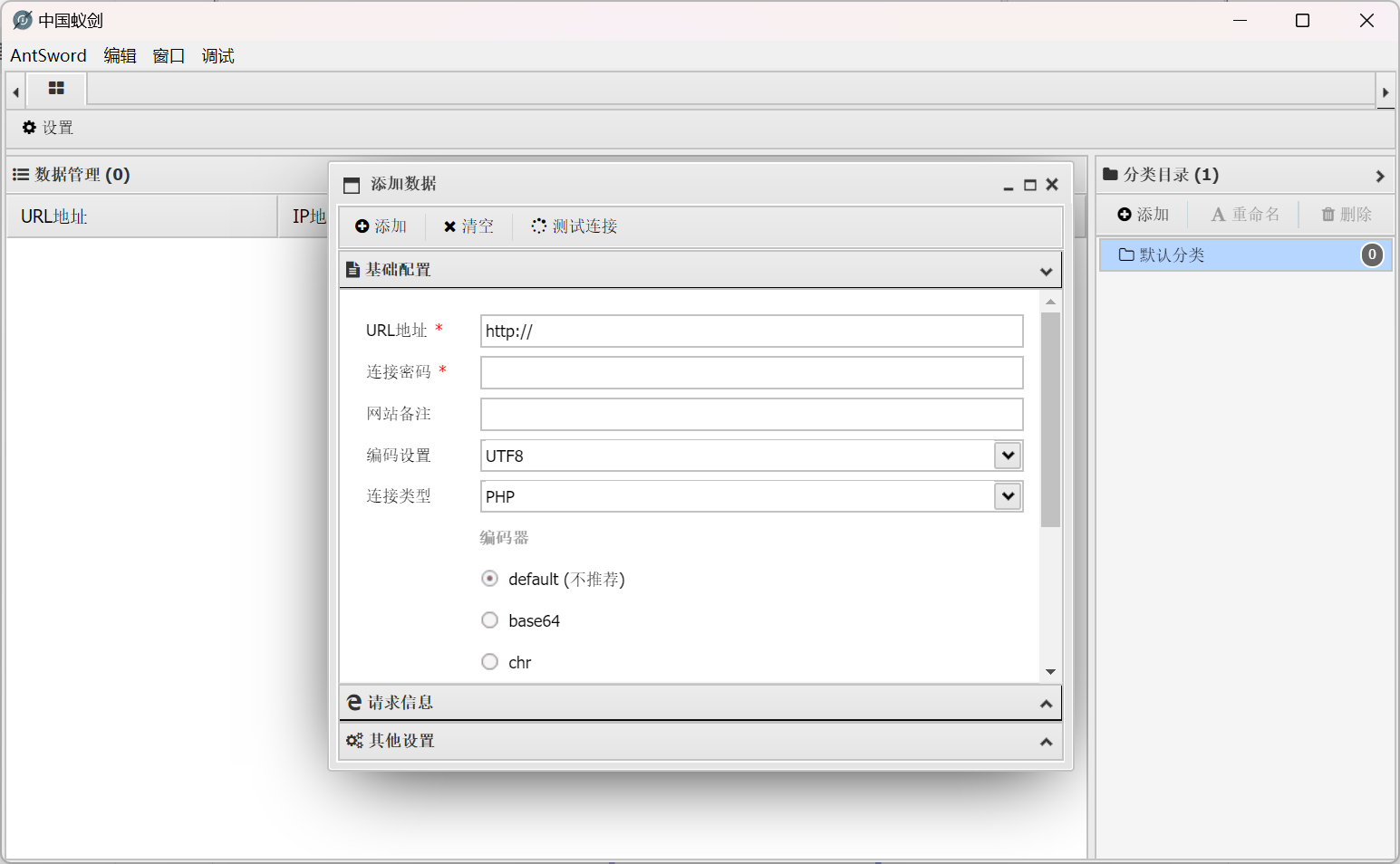The image size is (1400, 864).
Task: Collapse the 分类目录 panel with the chevron
Action: coord(1380,176)
